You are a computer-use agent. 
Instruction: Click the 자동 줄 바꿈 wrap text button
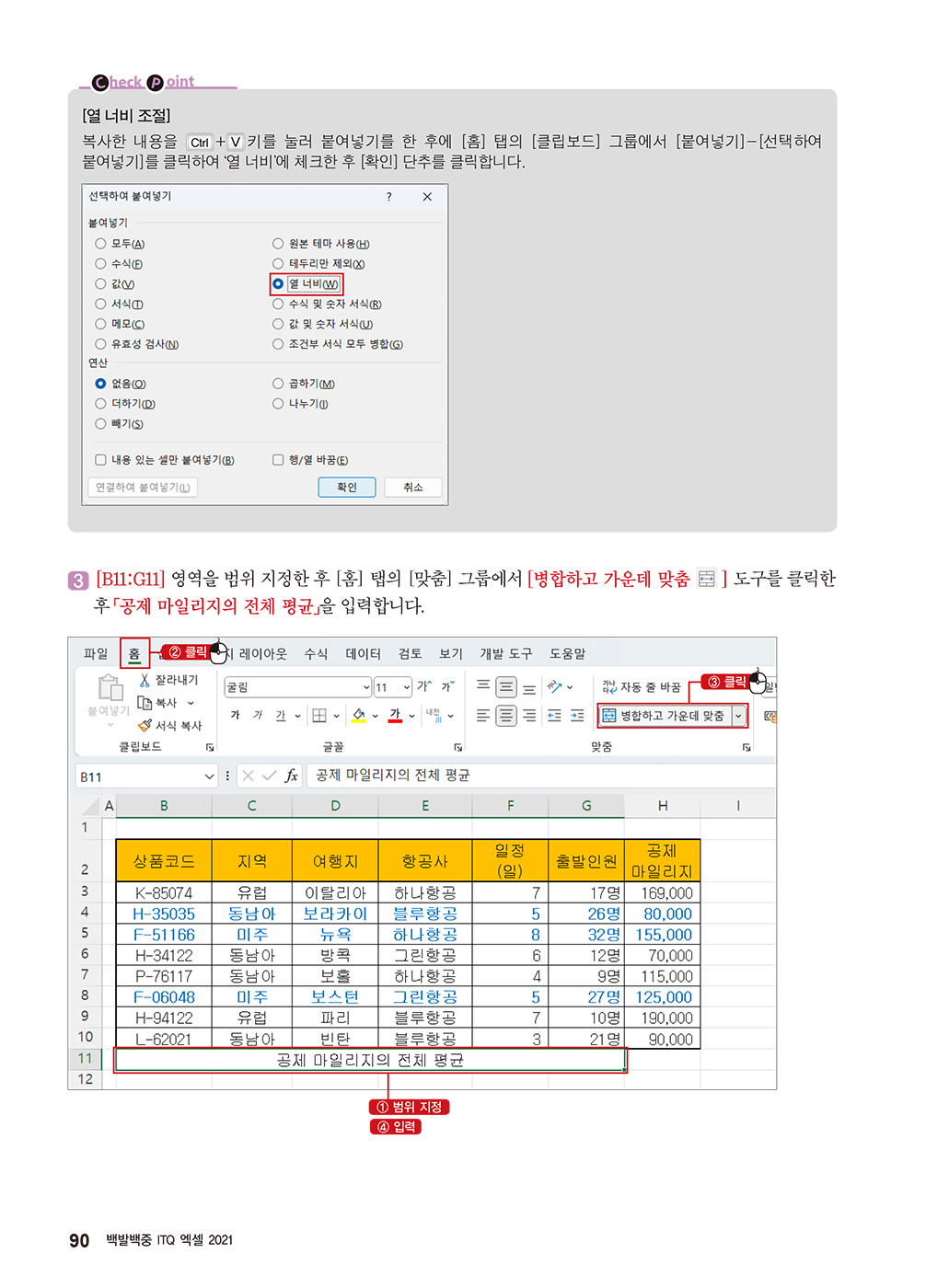642,687
